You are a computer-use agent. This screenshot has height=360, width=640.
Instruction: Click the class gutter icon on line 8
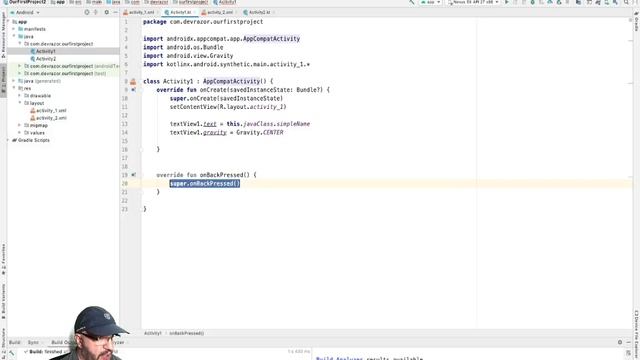[133, 82]
